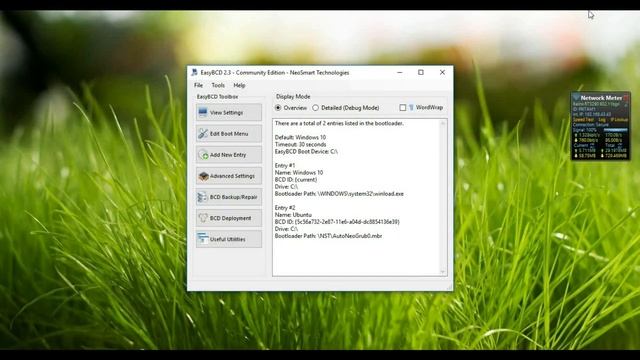Click the scrollbar up arrow in text pane
The image size is (640, 360).
tap(443, 123)
